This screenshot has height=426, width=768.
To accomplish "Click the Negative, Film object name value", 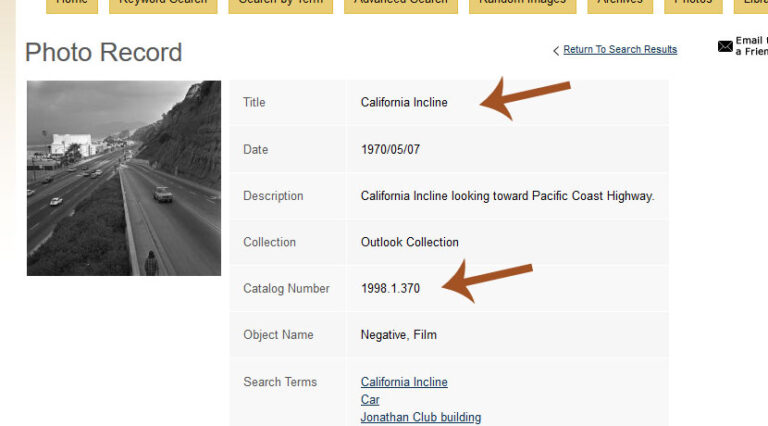I will coord(399,335).
